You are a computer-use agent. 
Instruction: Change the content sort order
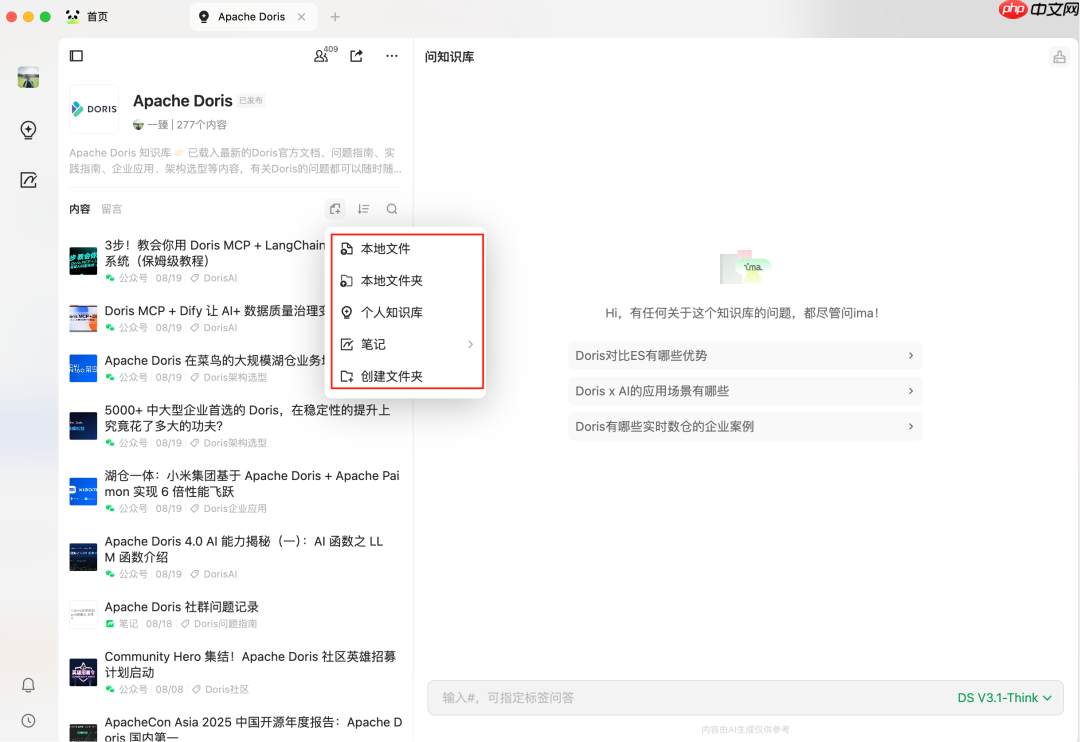(363, 209)
